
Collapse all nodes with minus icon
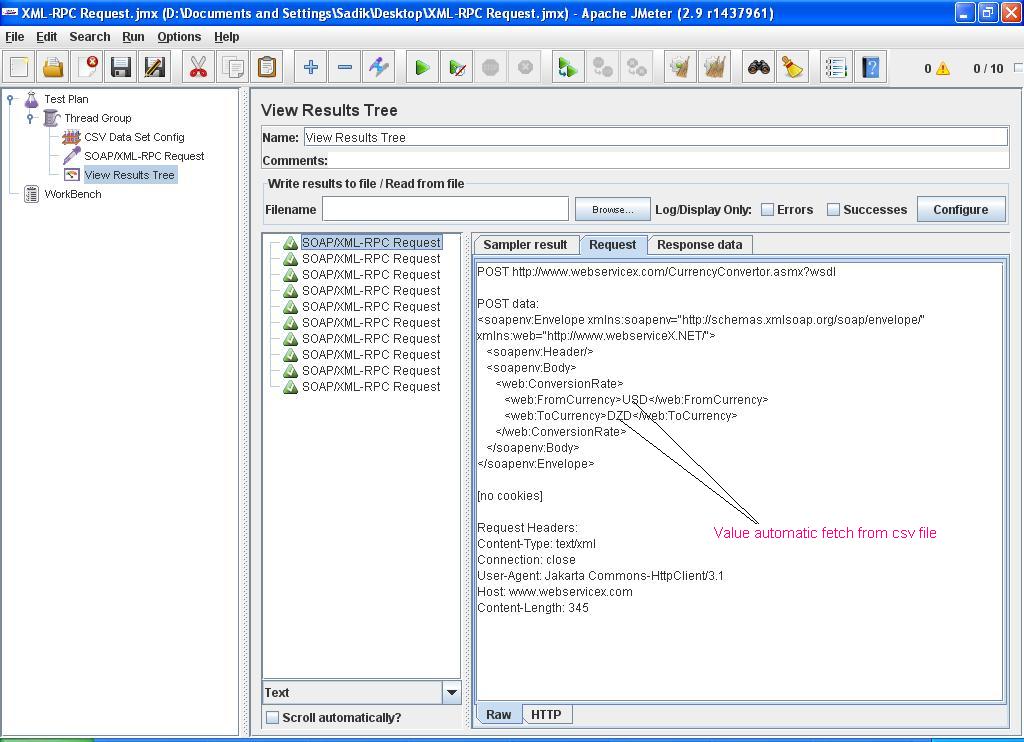[x=345, y=67]
